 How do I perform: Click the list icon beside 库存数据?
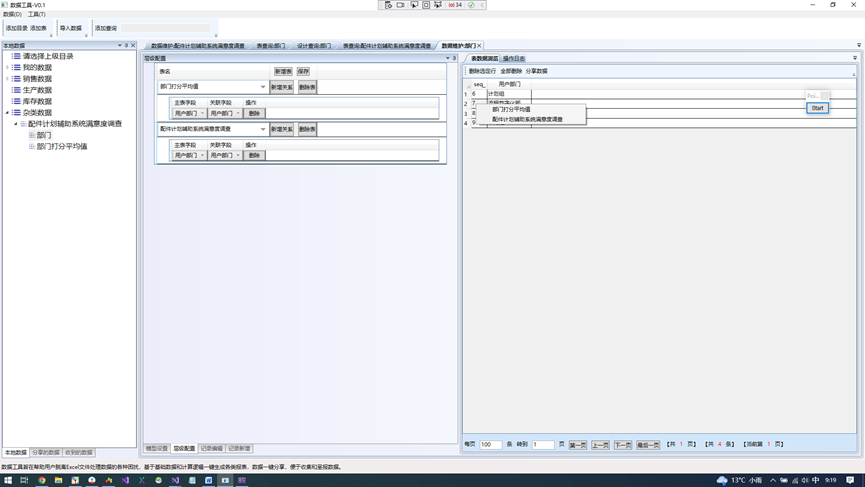[x=17, y=101]
